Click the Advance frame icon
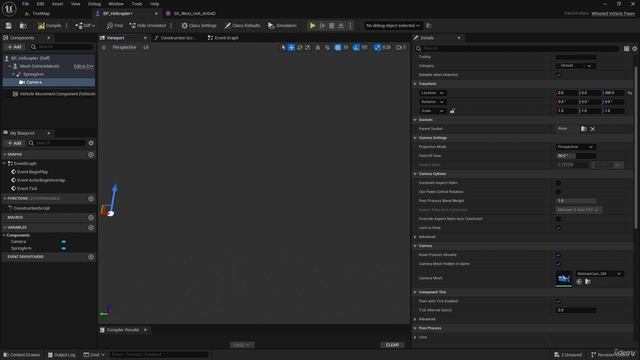This screenshot has width=640, height=360. pyautogui.click(x=322, y=26)
